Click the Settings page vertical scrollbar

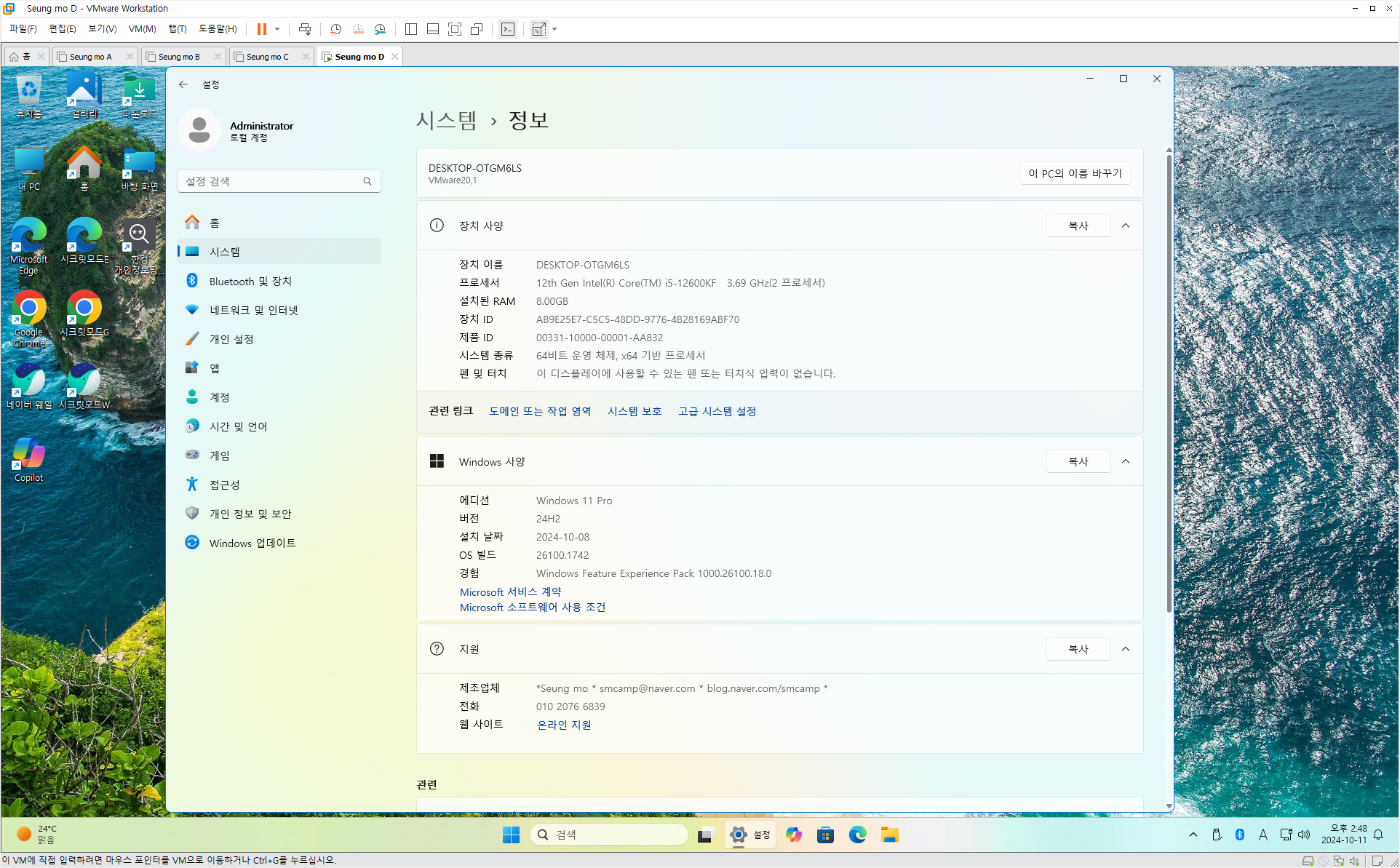click(x=1169, y=378)
